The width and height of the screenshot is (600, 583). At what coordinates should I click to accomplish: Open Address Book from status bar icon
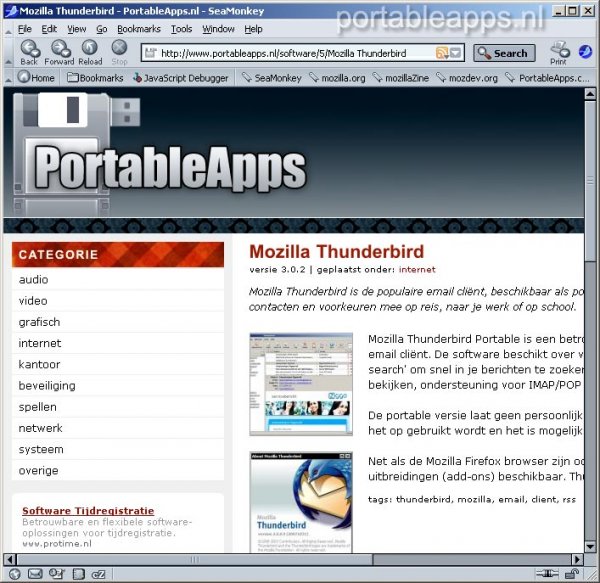click(x=78, y=574)
